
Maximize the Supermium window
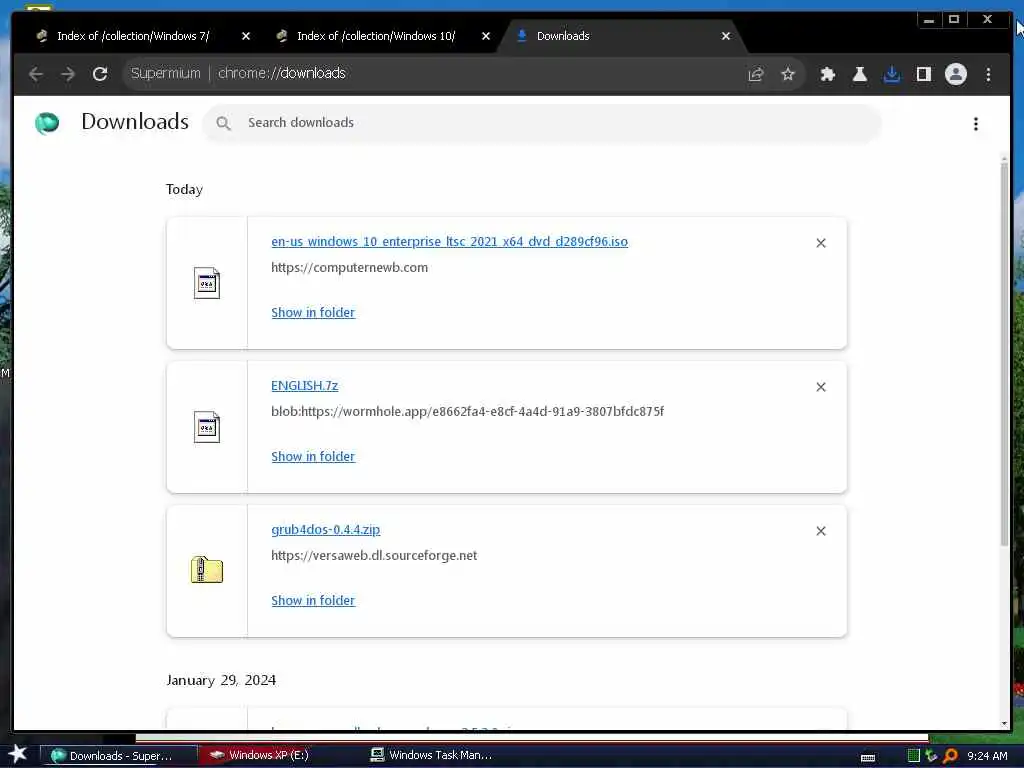954,20
